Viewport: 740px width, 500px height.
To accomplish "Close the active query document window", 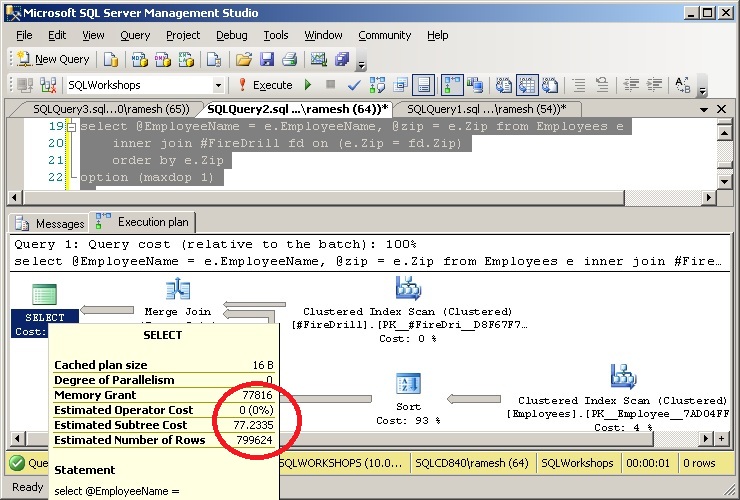I will (722, 110).
